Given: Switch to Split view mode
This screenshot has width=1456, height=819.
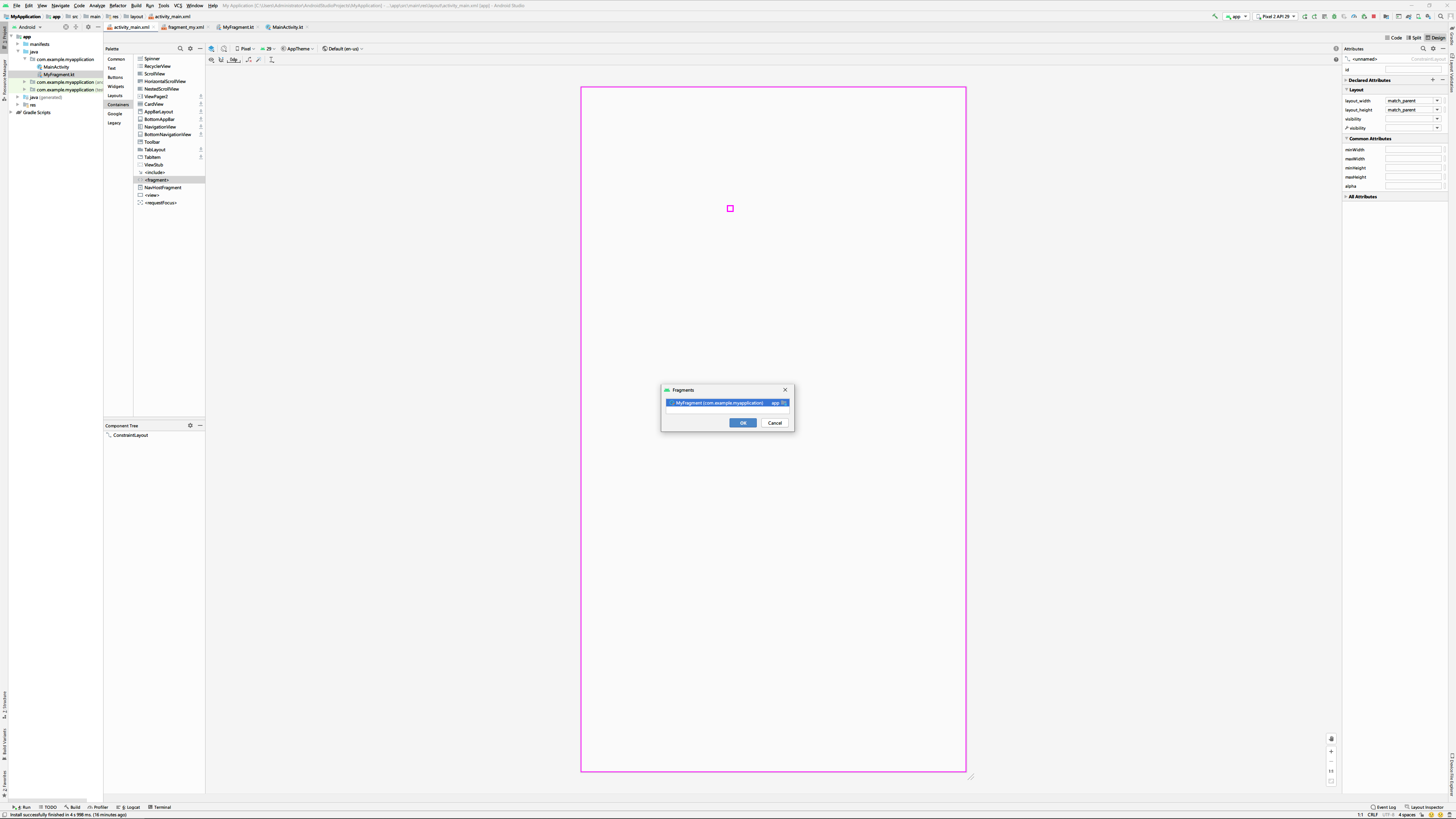Looking at the screenshot, I should coord(1414,38).
